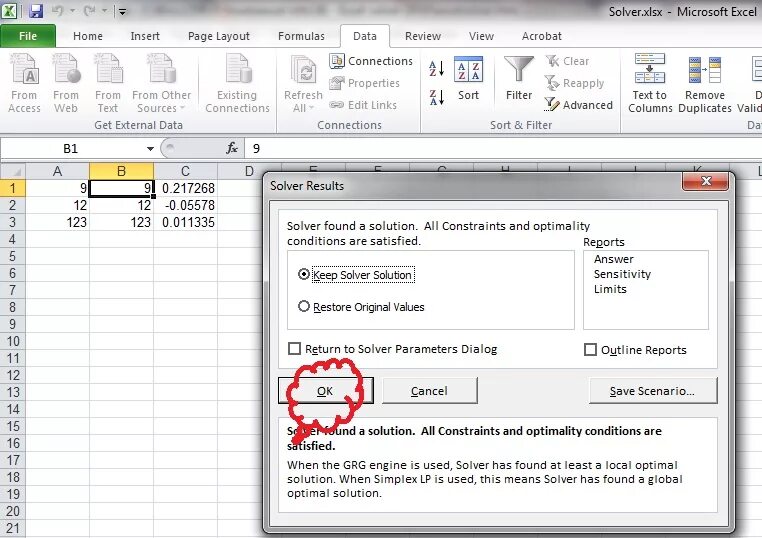This screenshot has height=538, width=762.
Task: Click cell C3 with value 0.011335
Action: tap(185, 222)
